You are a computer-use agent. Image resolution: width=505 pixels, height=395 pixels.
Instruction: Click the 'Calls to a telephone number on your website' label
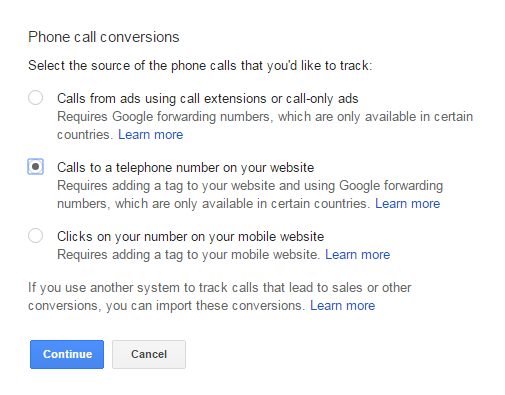(185, 168)
